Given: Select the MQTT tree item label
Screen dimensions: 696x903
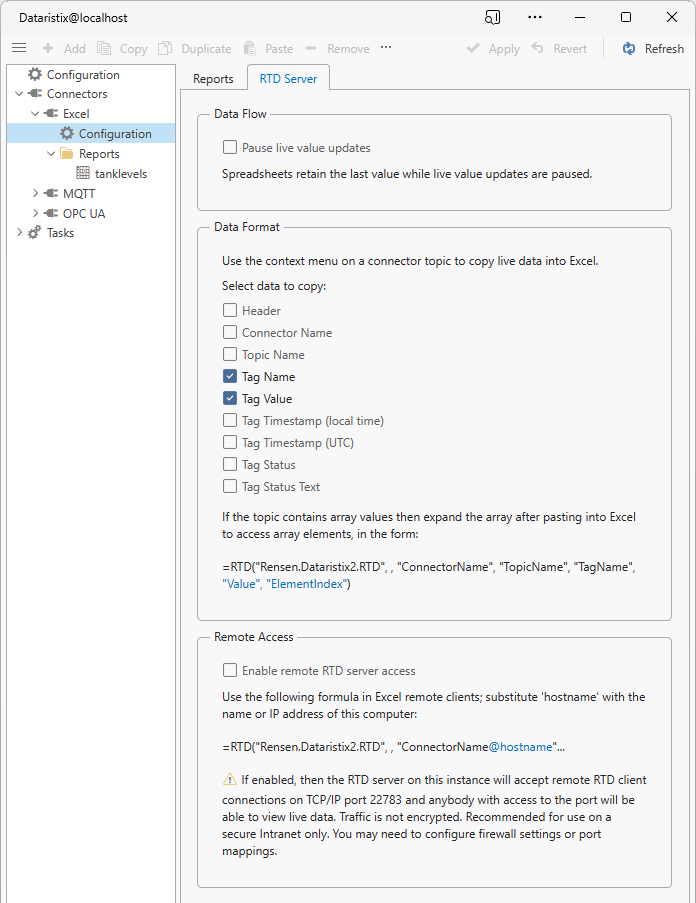Looking at the screenshot, I should tap(79, 194).
